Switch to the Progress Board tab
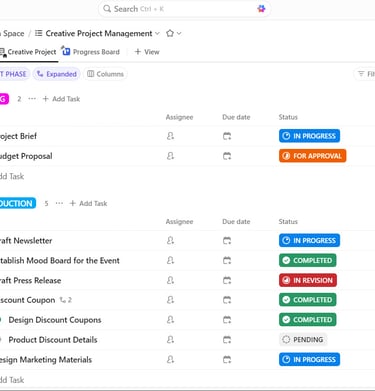Screen dimensions: 375x391 91,52
